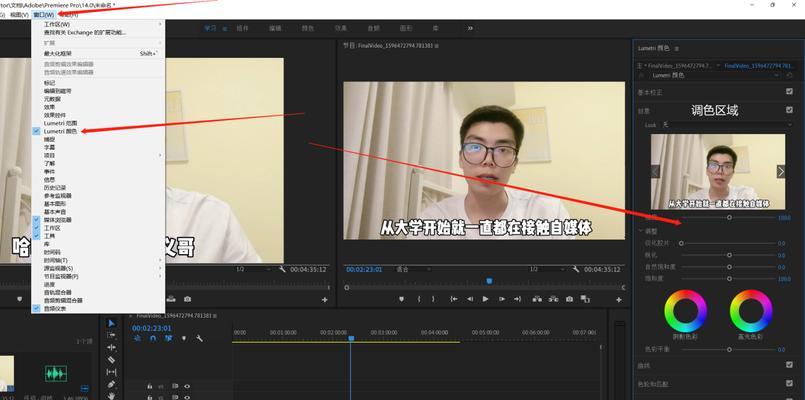Image resolution: width=805 pixels, height=400 pixels.
Task: Open Source monitor button editor plus
Action: [x=324, y=300]
